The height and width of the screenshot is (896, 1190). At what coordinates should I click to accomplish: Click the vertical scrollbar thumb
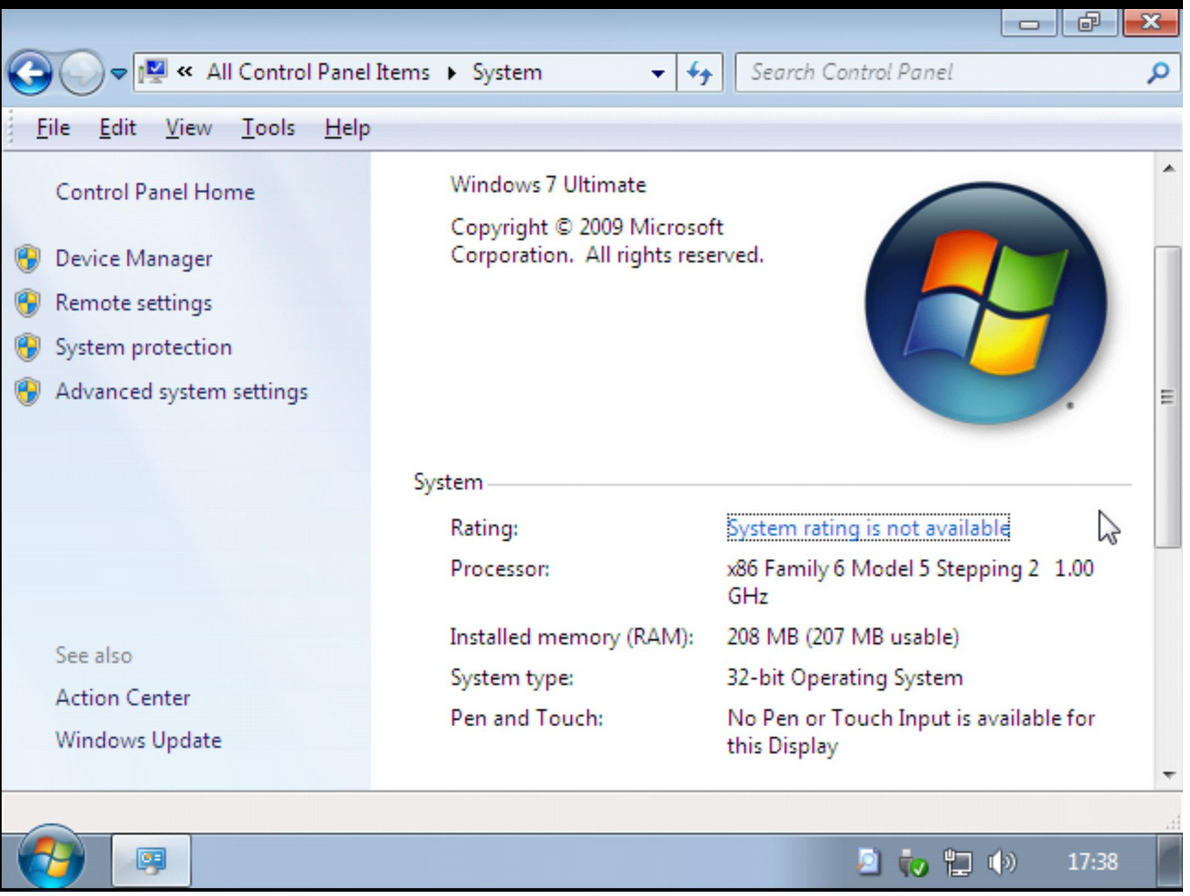point(1167,396)
